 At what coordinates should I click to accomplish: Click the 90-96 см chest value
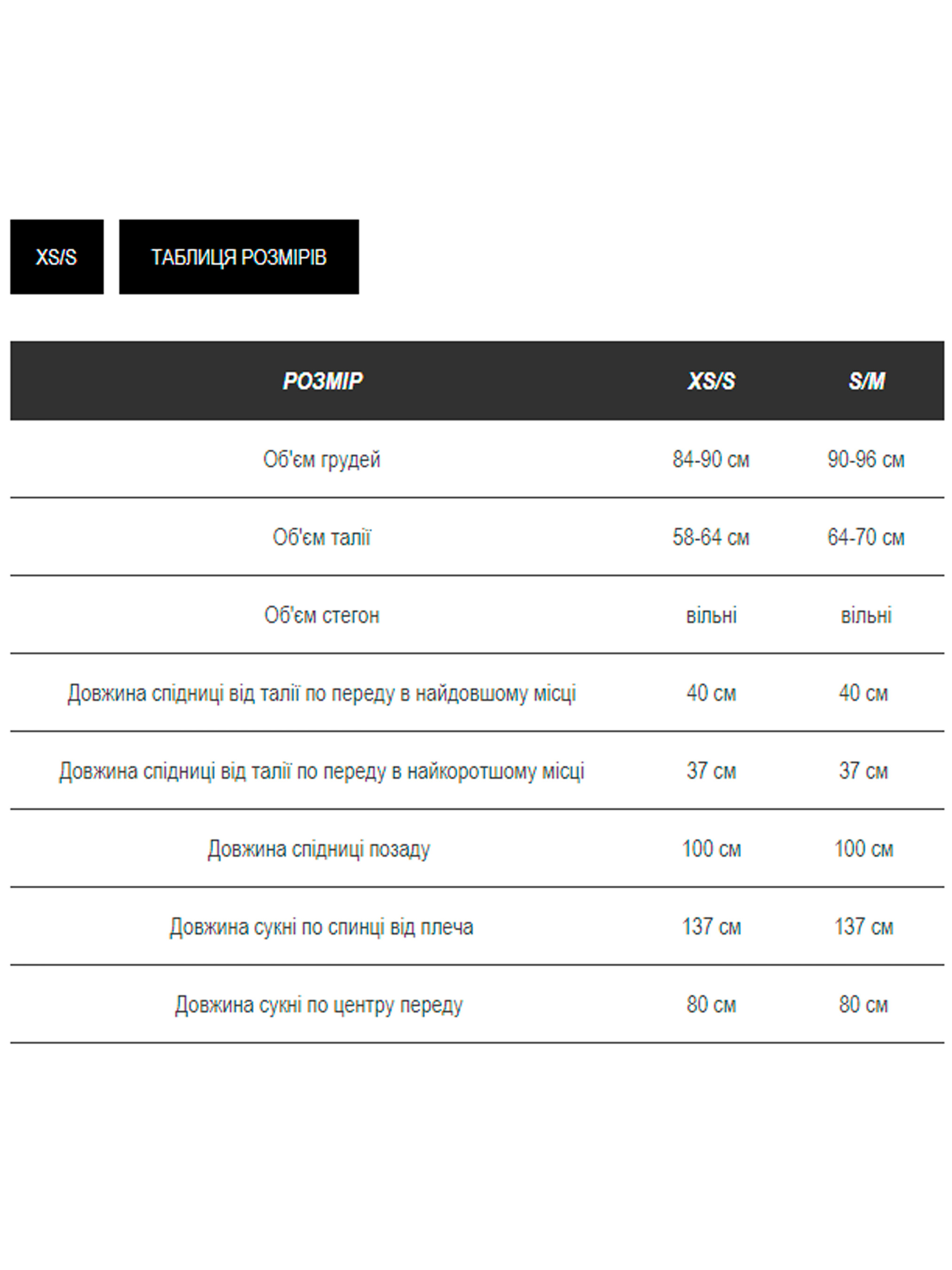pos(866,459)
